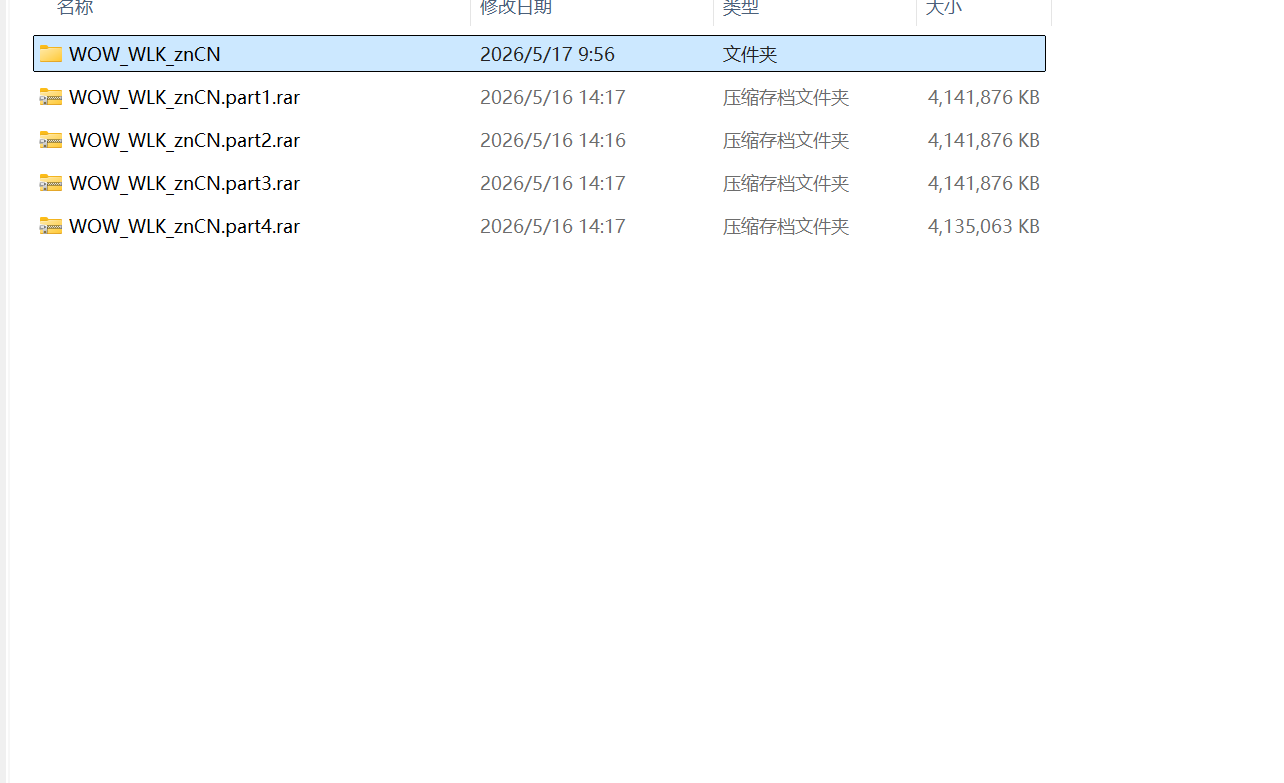1284x783 pixels.
Task: Click 压缩存档文件夹 type of part3.rar
Action: pos(786,183)
